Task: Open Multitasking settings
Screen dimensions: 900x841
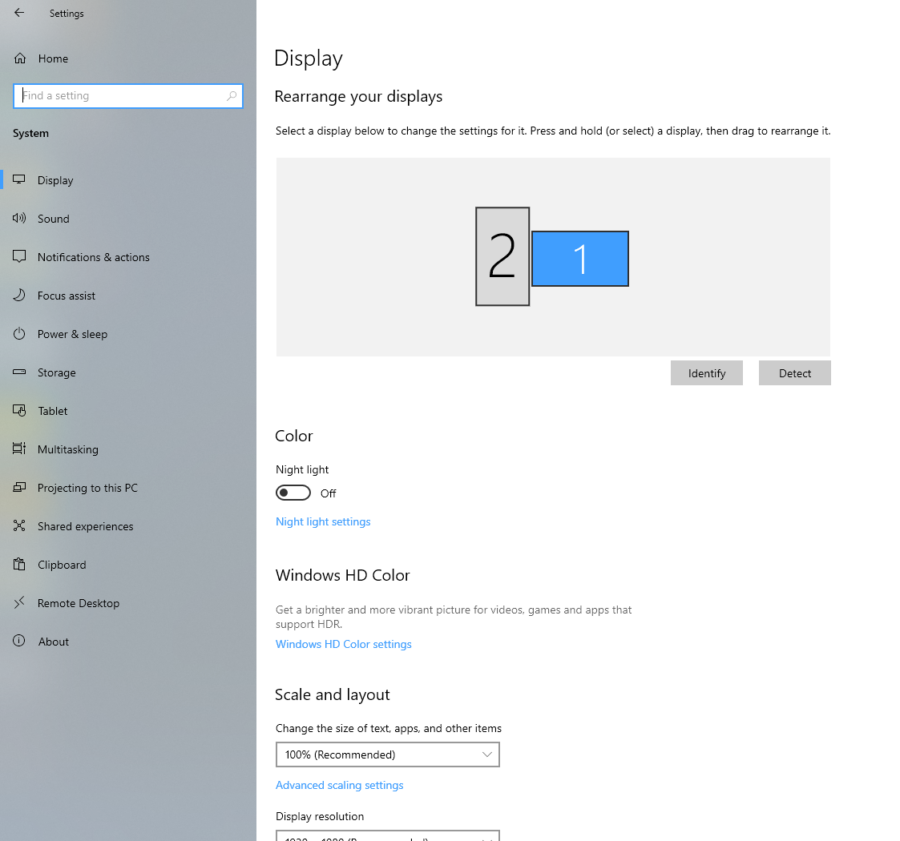Action: 128,449
